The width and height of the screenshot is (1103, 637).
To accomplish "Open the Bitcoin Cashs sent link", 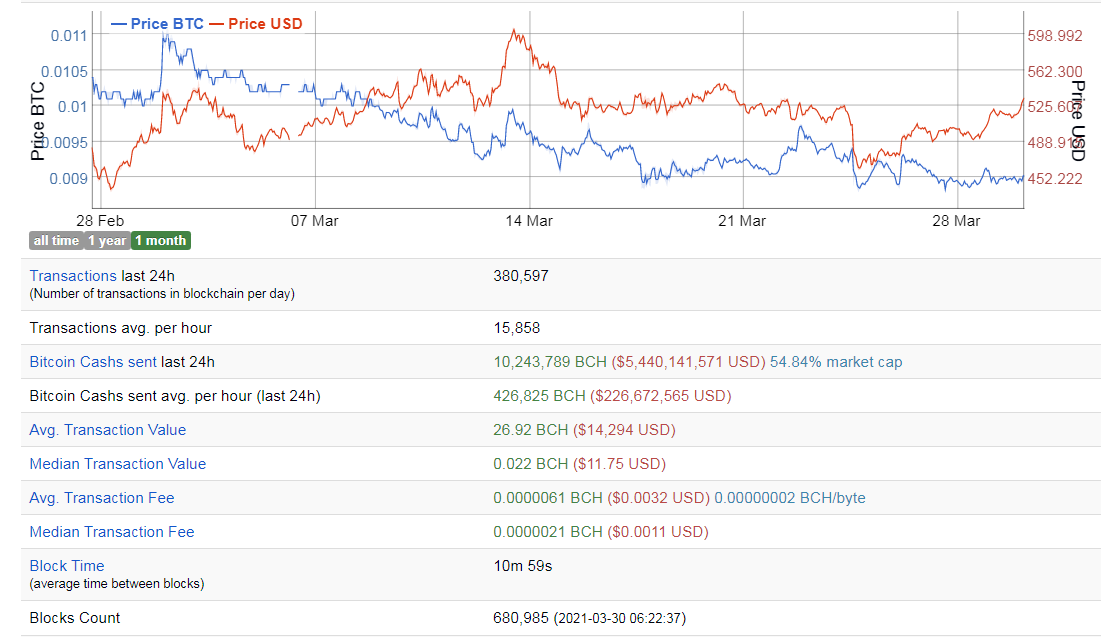I will coord(93,362).
